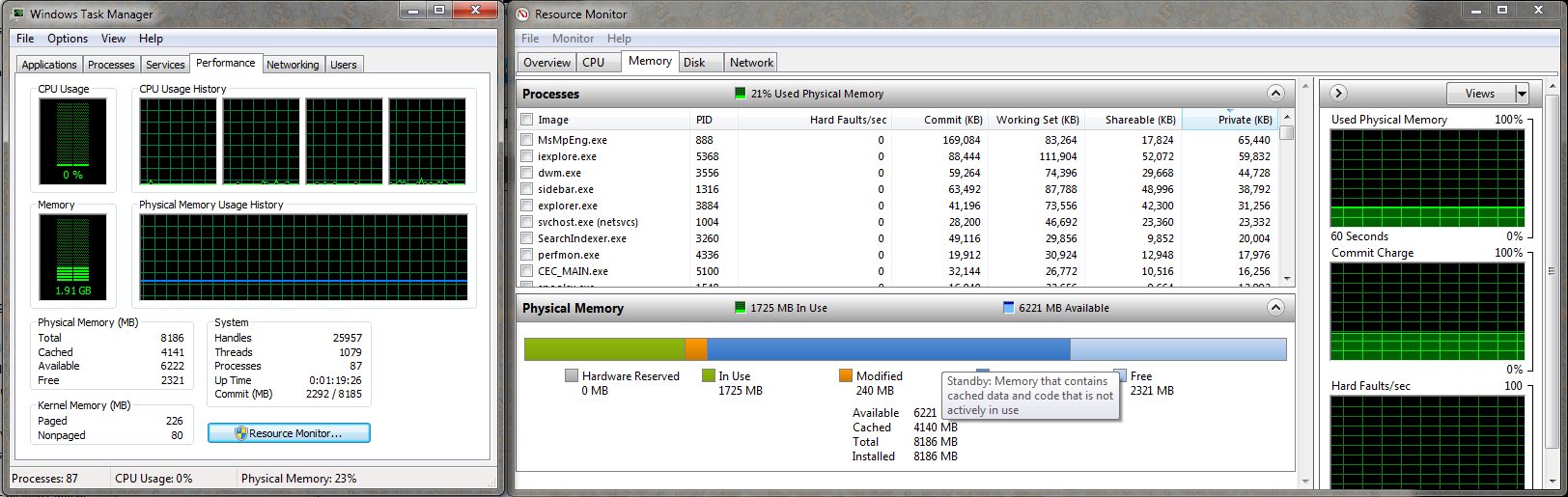Check the dwm.exe process checkbox

coord(527,173)
